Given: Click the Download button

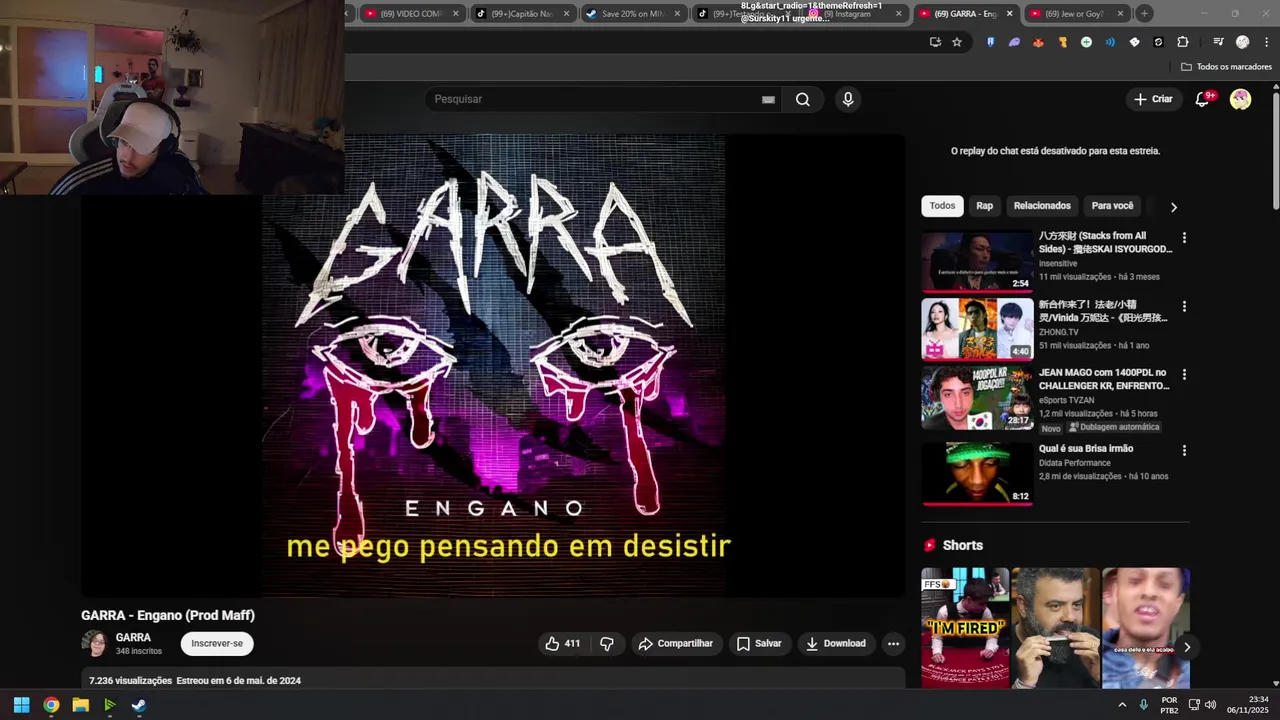Looking at the screenshot, I should 836,643.
